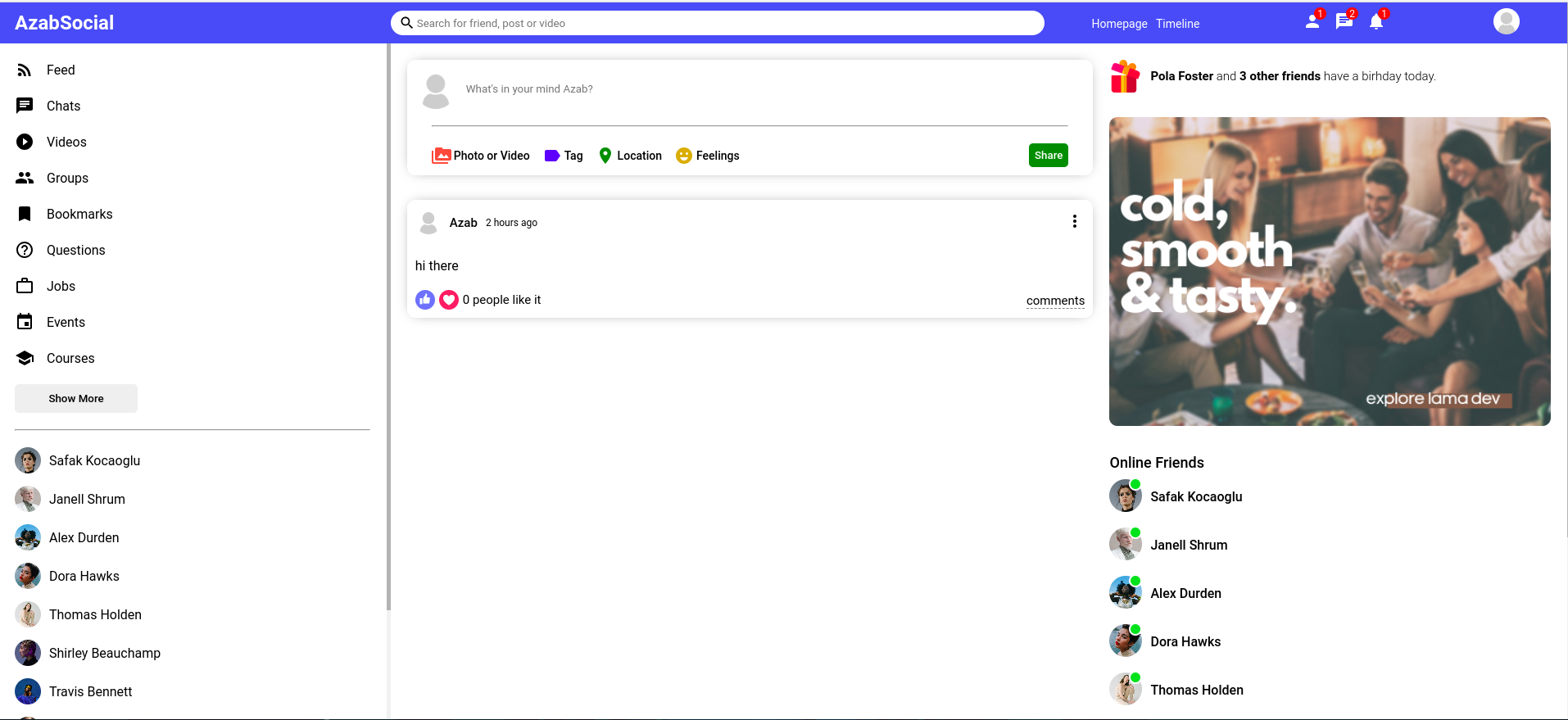The height and width of the screenshot is (720, 1568).
Task: Open the comments link on post
Action: tap(1055, 301)
